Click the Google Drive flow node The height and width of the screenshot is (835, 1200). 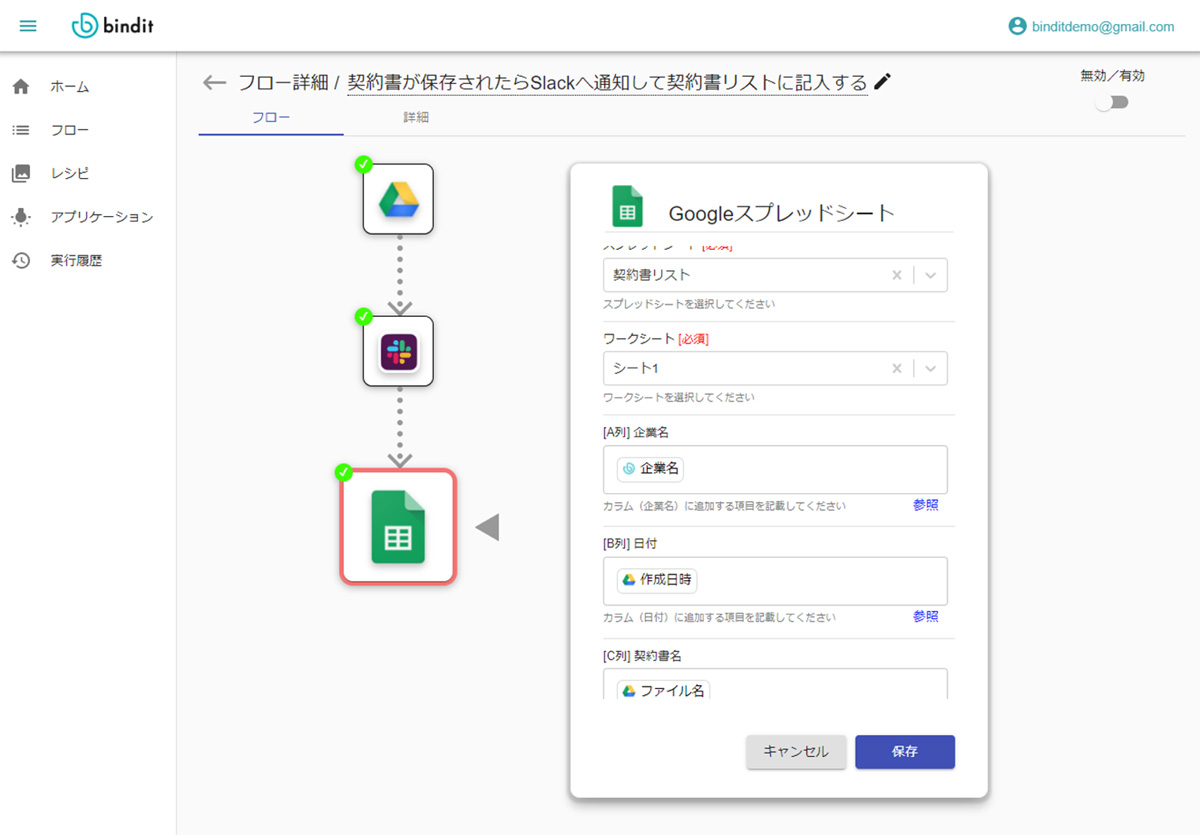point(398,199)
